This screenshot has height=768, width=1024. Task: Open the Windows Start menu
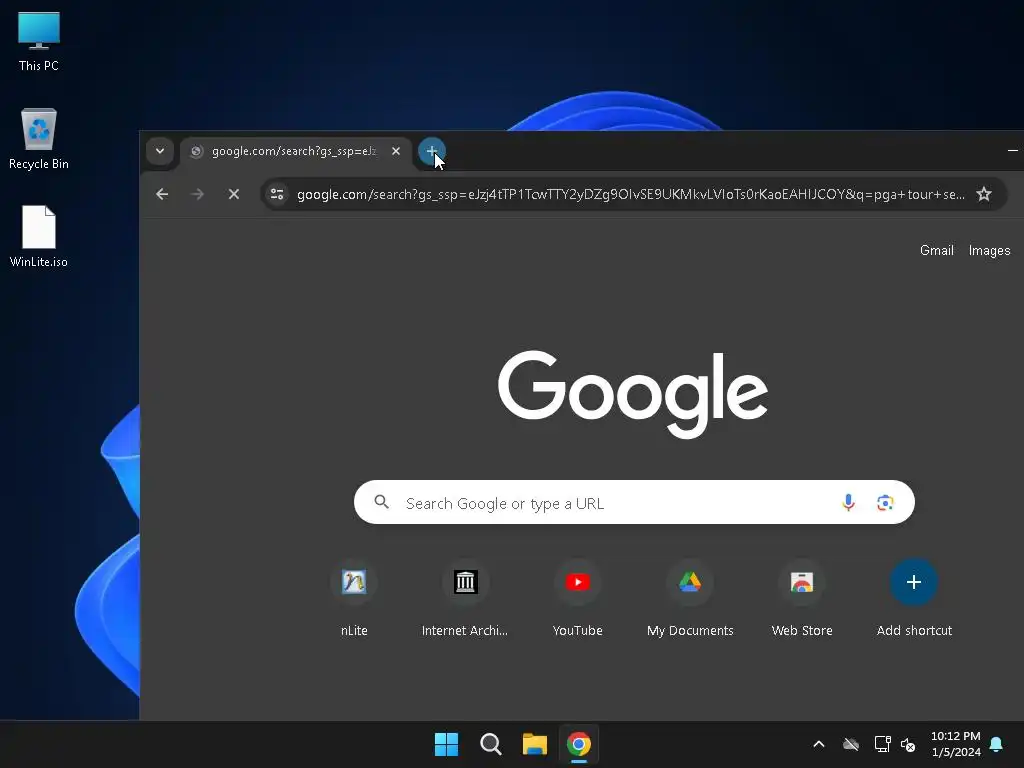coord(447,744)
